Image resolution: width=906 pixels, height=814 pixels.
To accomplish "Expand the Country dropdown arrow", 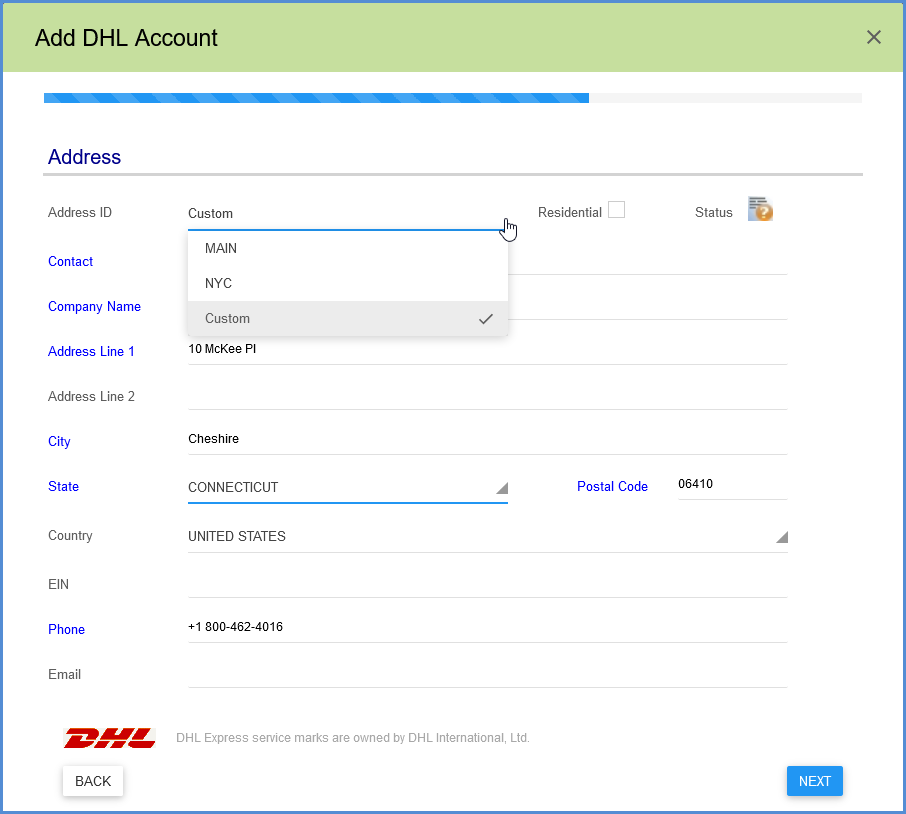I will 781,537.
